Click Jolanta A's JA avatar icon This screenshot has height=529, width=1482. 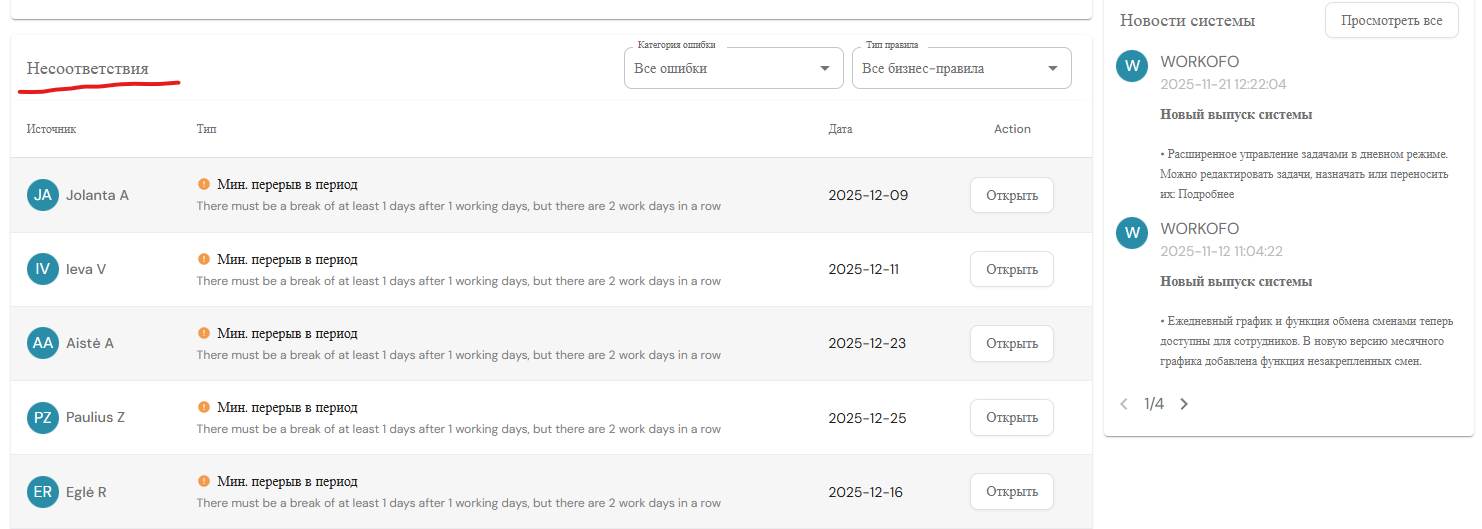(43, 195)
